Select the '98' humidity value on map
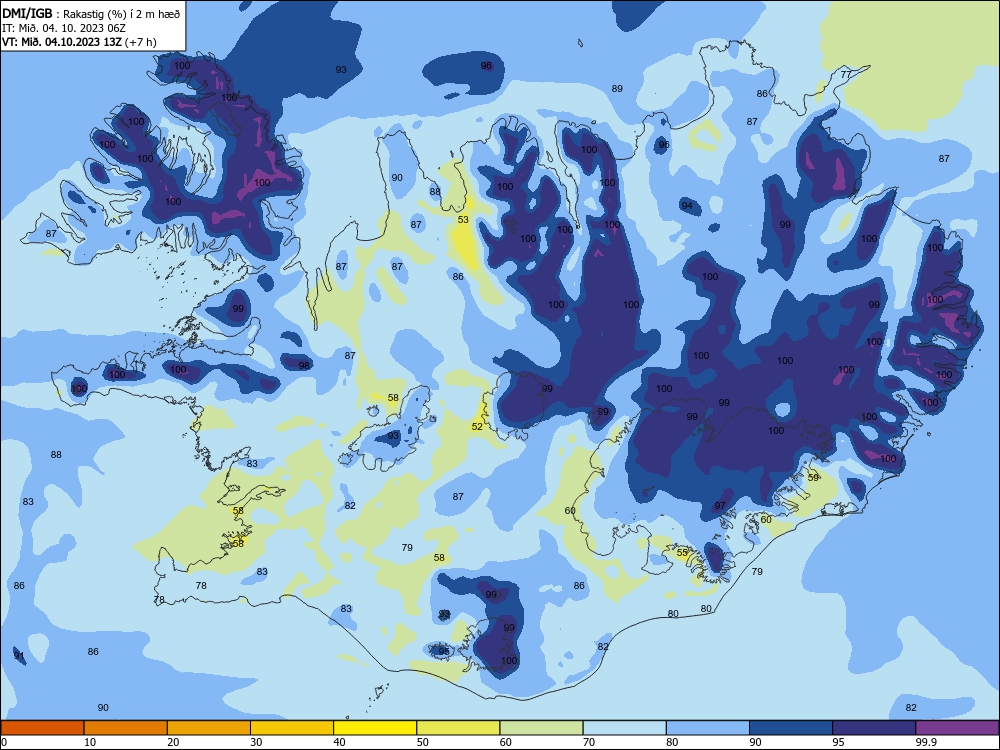Viewport: 1000px width, 750px height. click(304, 365)
